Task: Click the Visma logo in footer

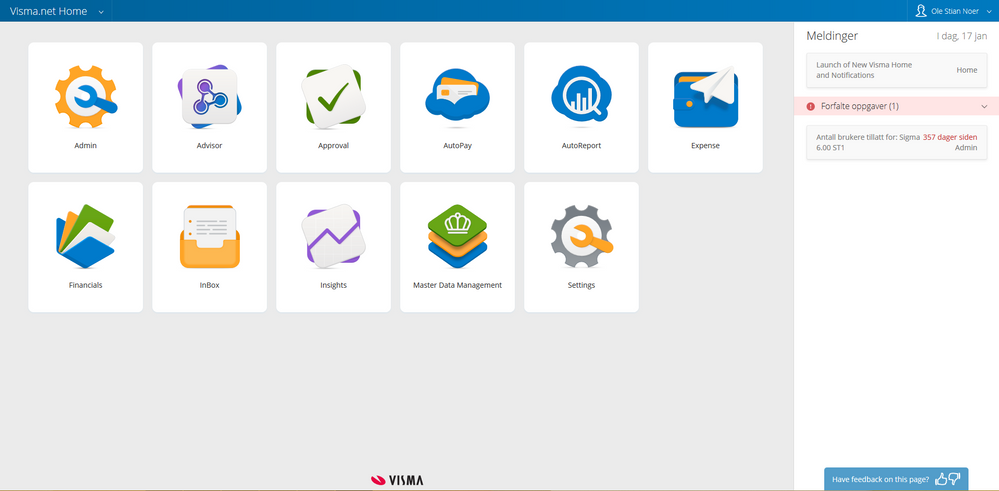Action: [x=397, y=480]
